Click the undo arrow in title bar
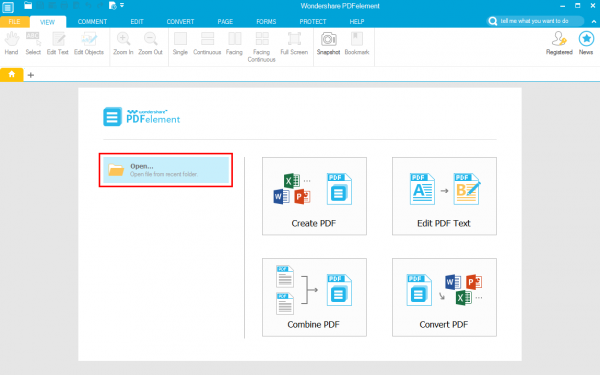Screen dimensions: 600x375 (x=88, y=5)
